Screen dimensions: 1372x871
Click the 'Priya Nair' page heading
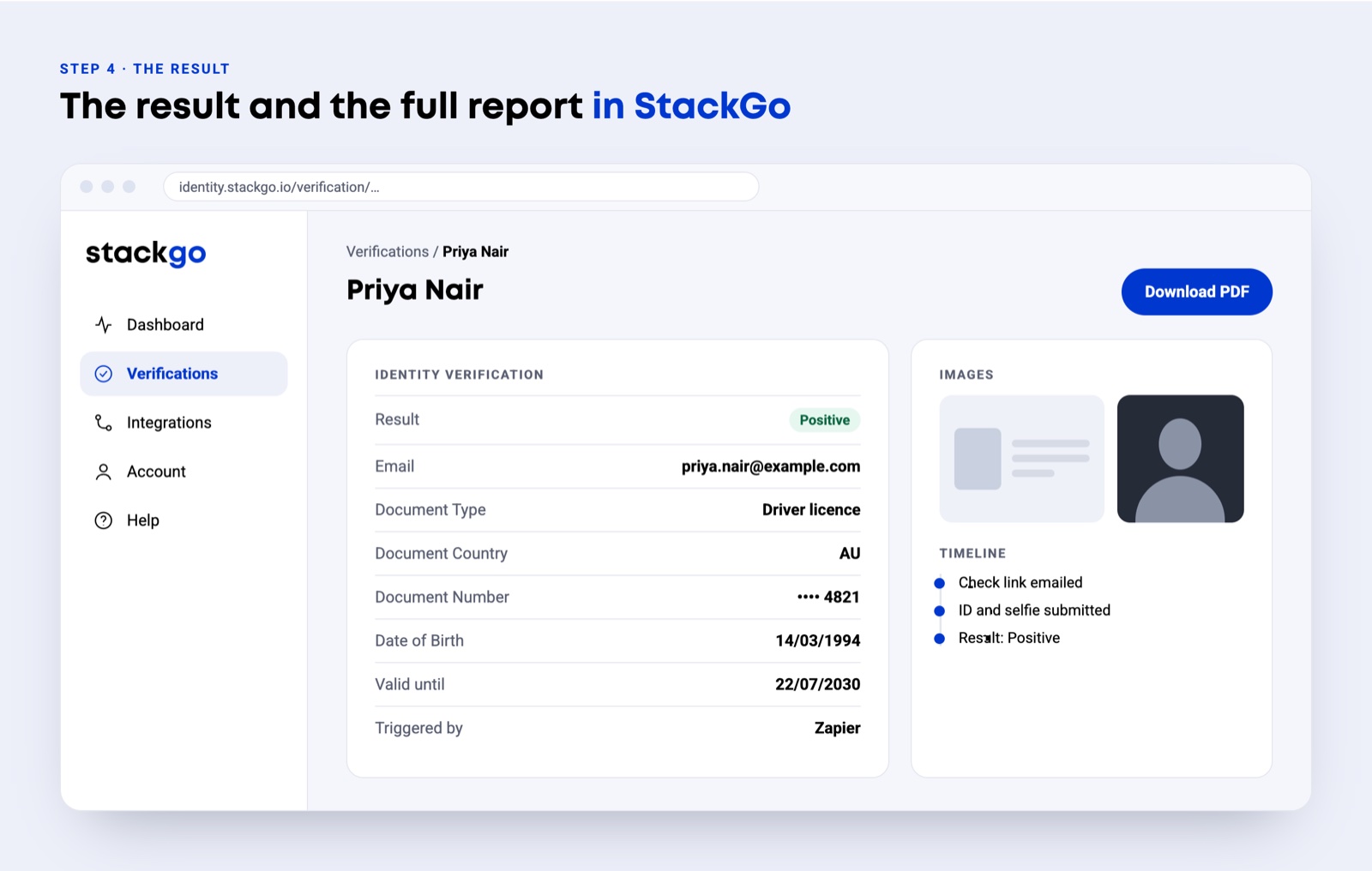coord(415,290)
